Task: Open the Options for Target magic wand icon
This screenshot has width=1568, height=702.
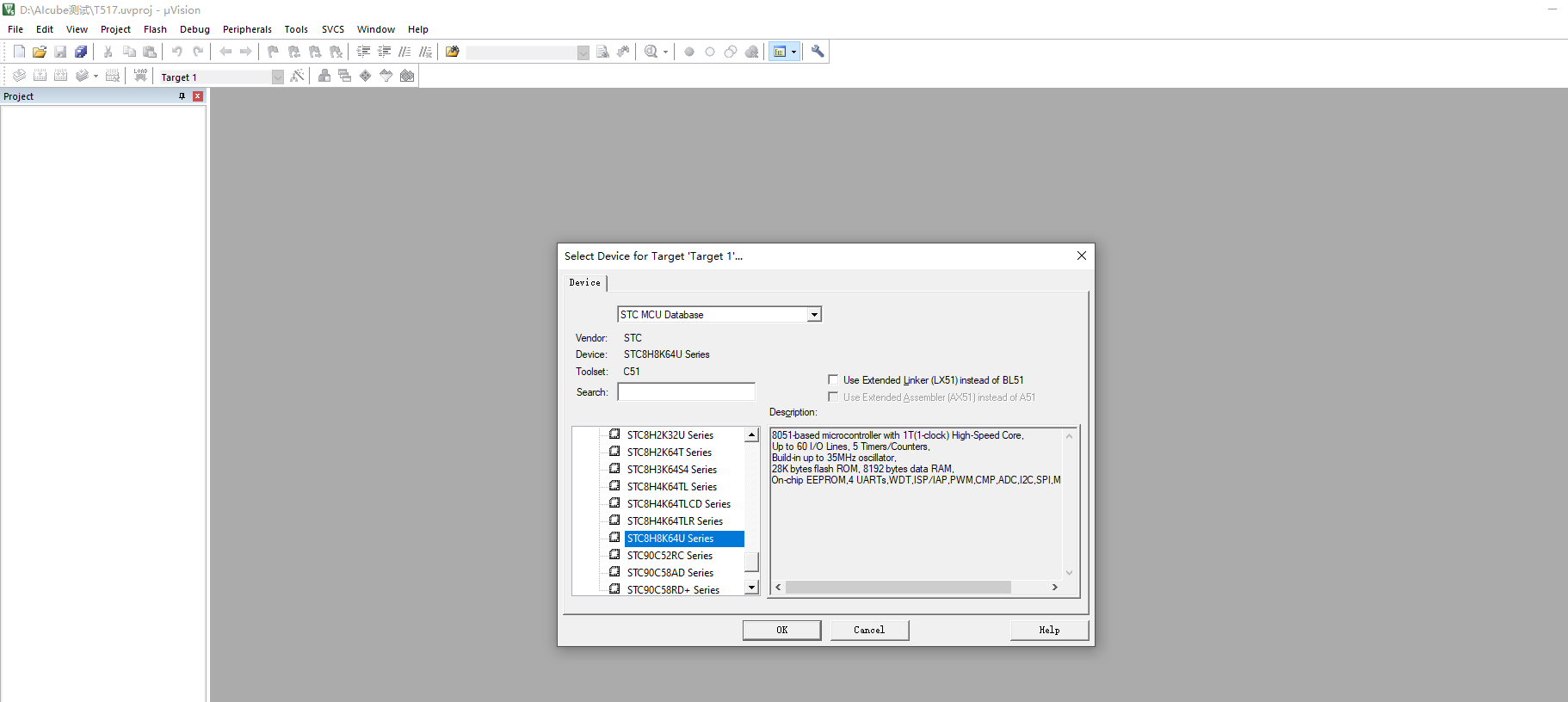Action: pos(297,76)
